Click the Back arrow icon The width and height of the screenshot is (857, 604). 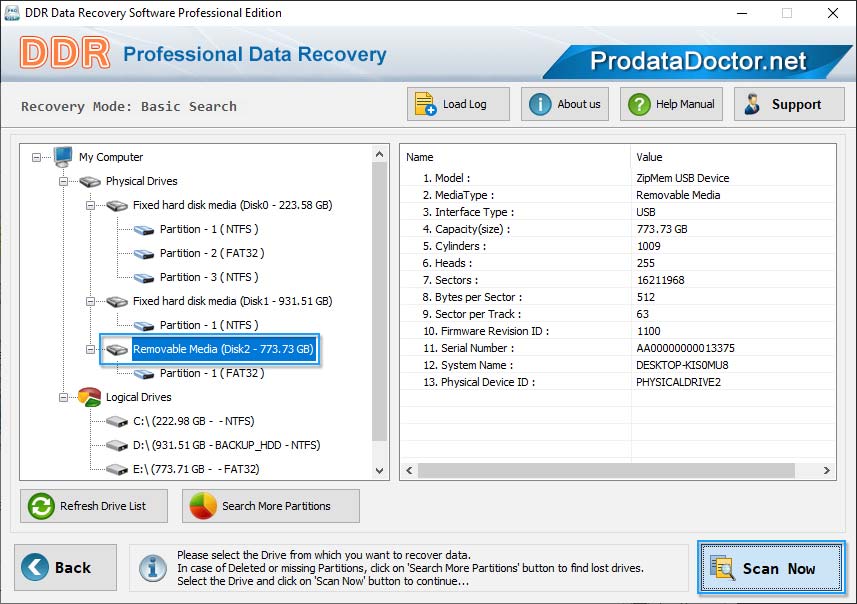point(35,567)
